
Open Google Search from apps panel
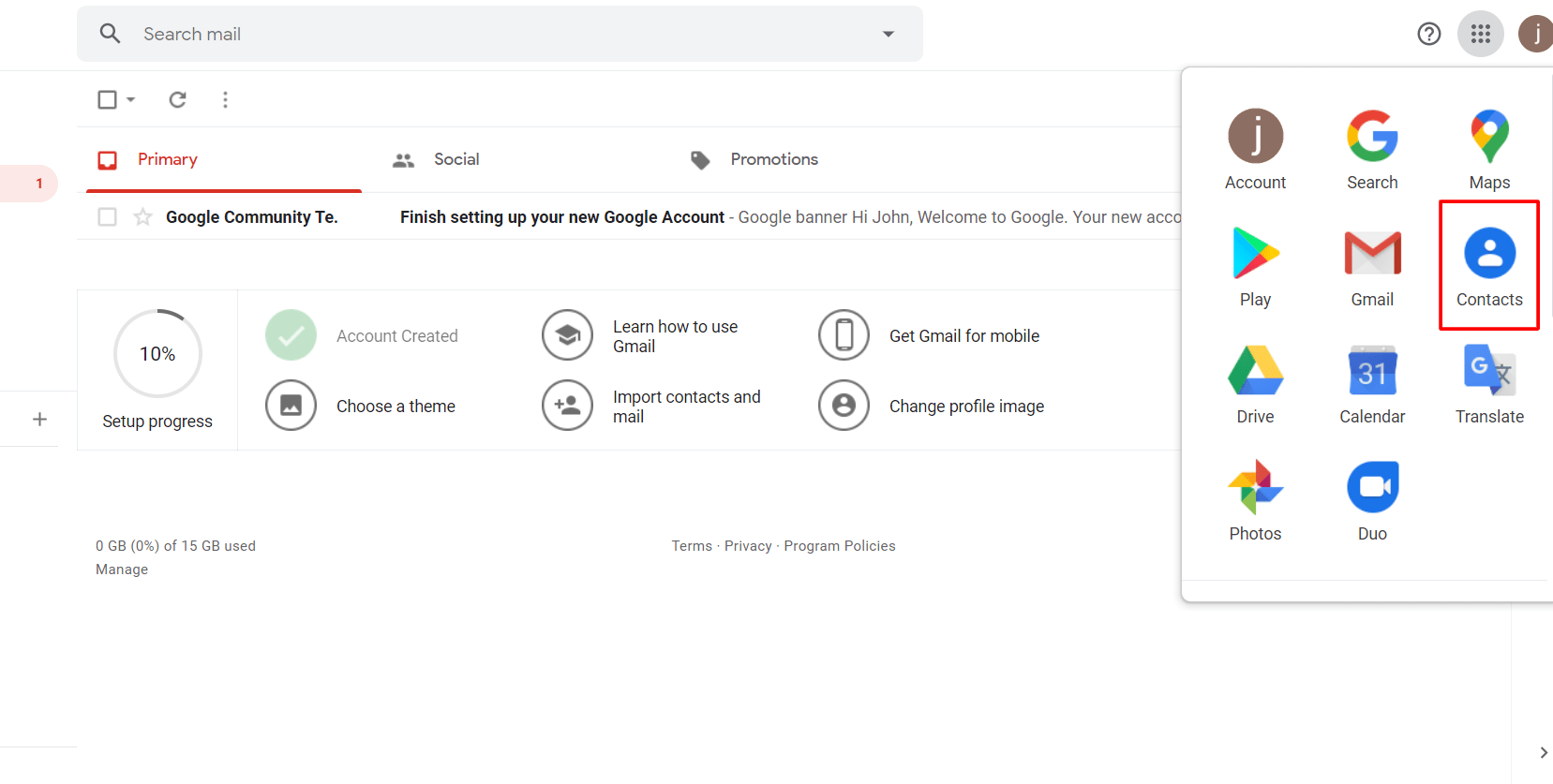pyautogui.click(x=1372, y=150)
